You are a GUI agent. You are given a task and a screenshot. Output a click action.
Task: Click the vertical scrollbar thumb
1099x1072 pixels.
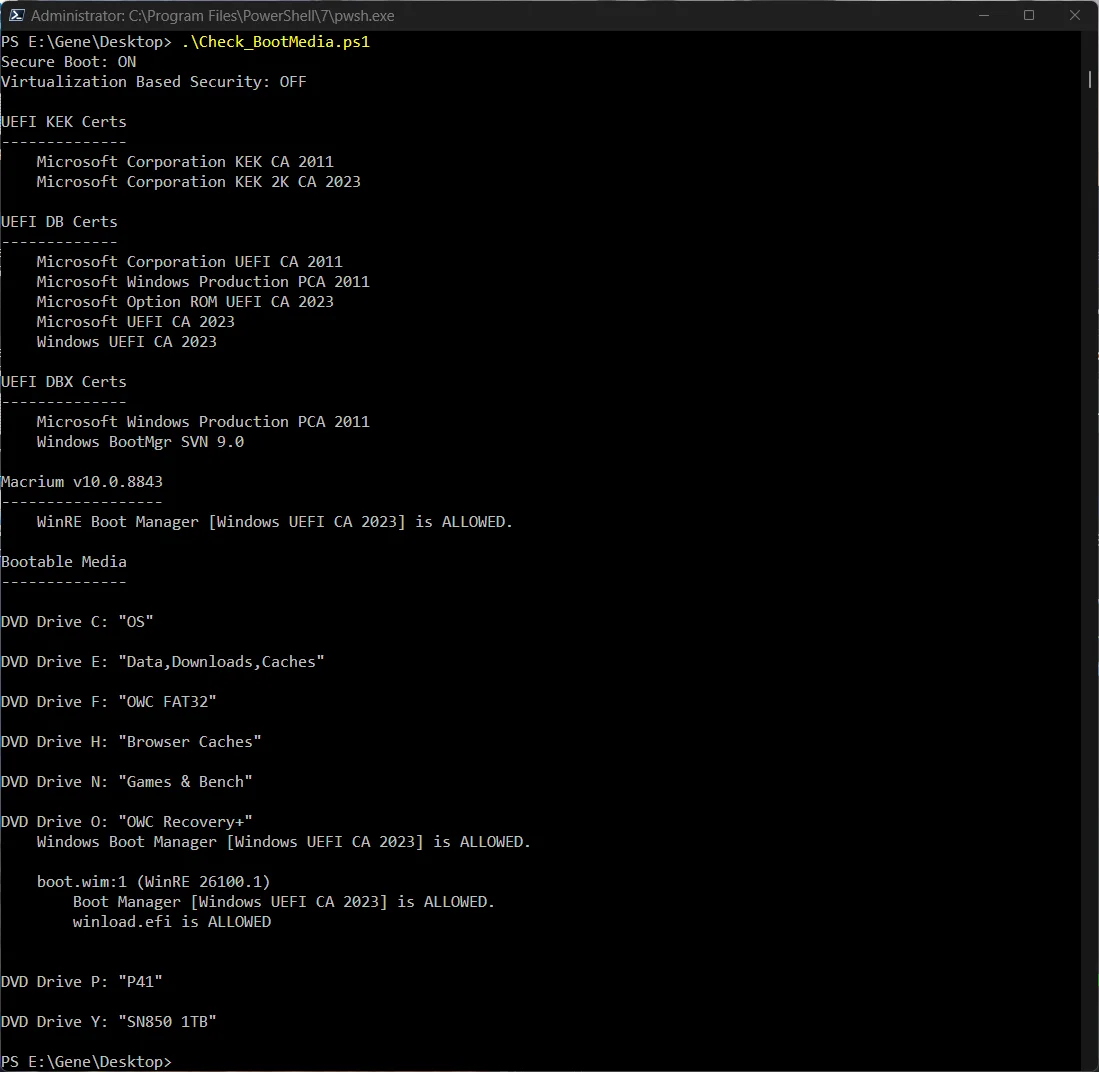(1089, 79)
